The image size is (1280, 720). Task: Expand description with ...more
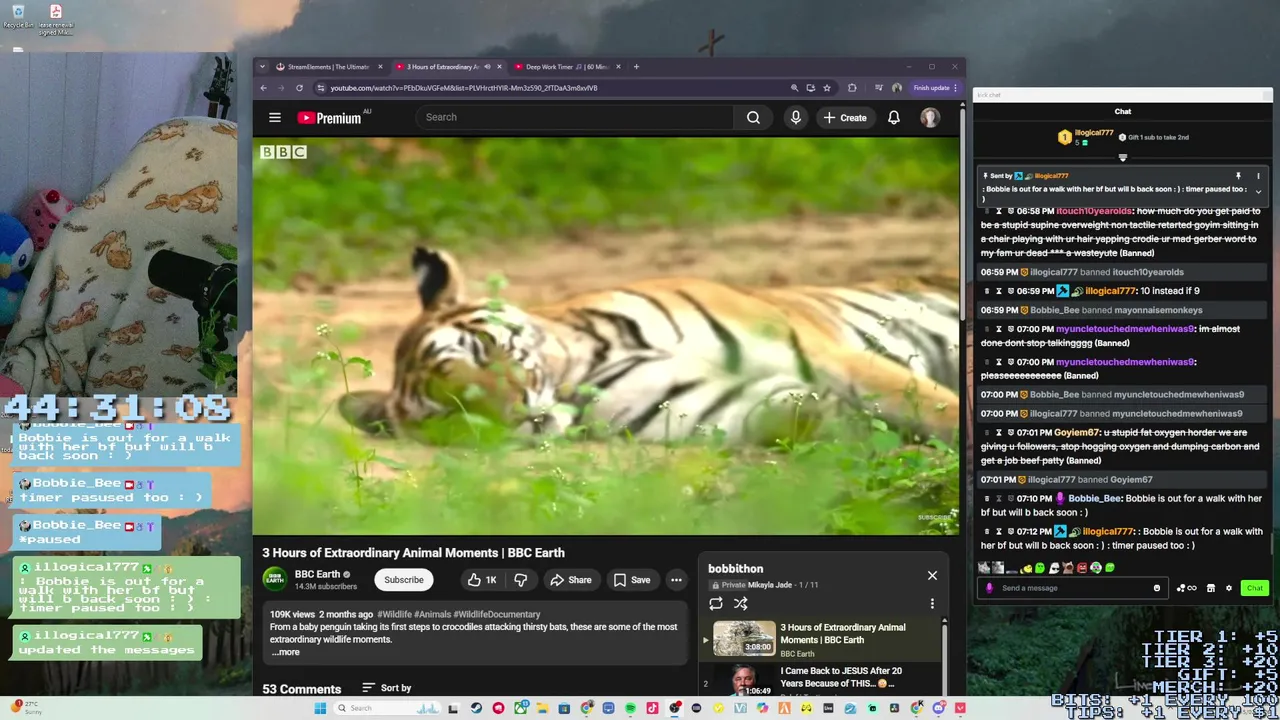(285, 652)
